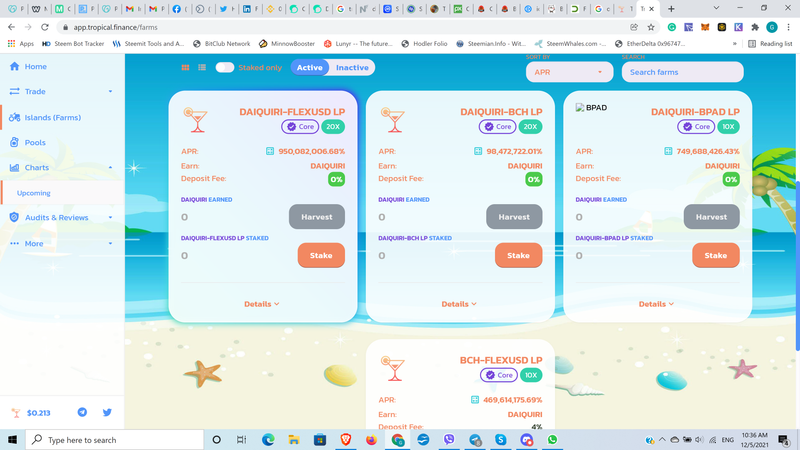Toggle the Staked only switch

(224, 67)
